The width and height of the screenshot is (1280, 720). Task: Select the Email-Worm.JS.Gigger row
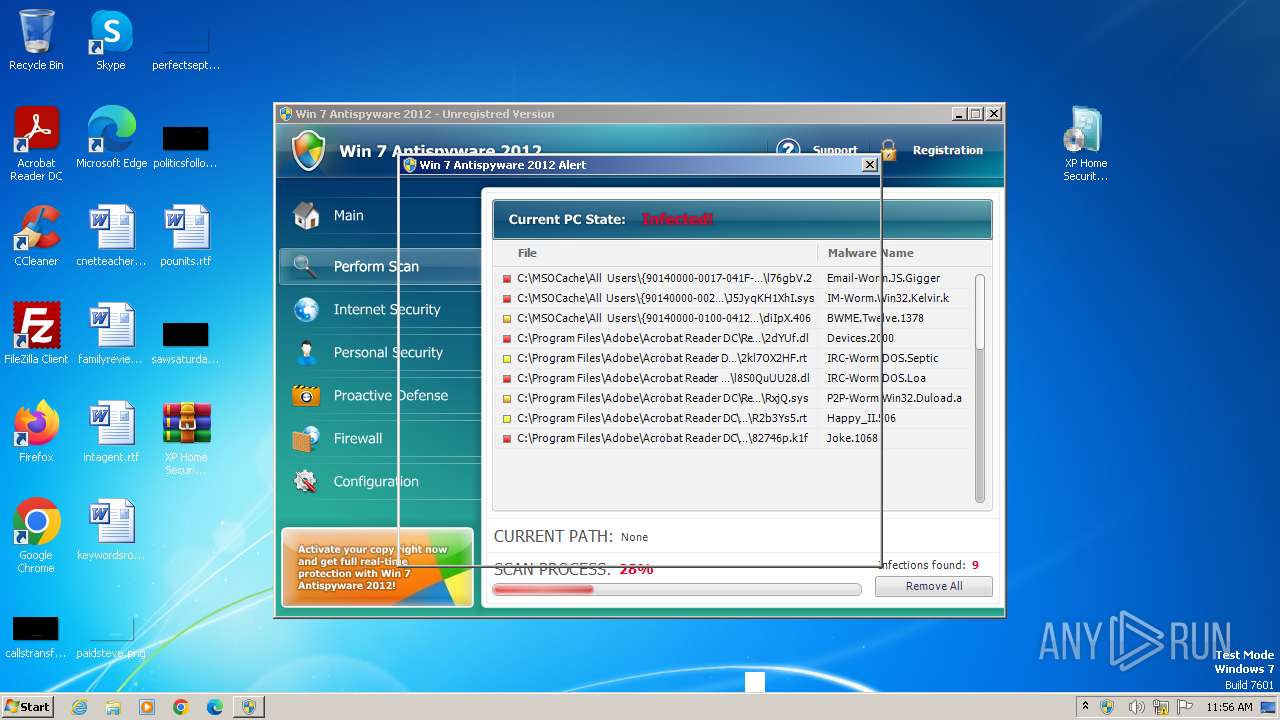(733, 278)
